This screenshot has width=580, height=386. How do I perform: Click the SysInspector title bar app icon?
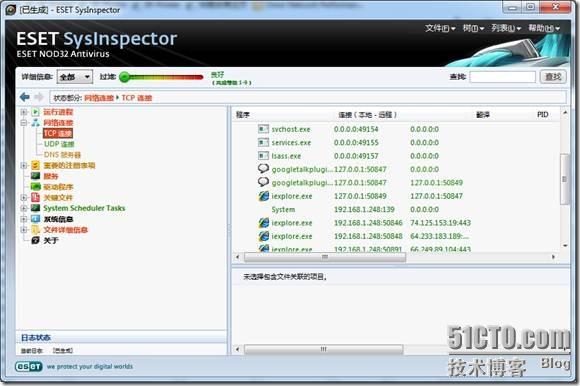click(11, 10)
